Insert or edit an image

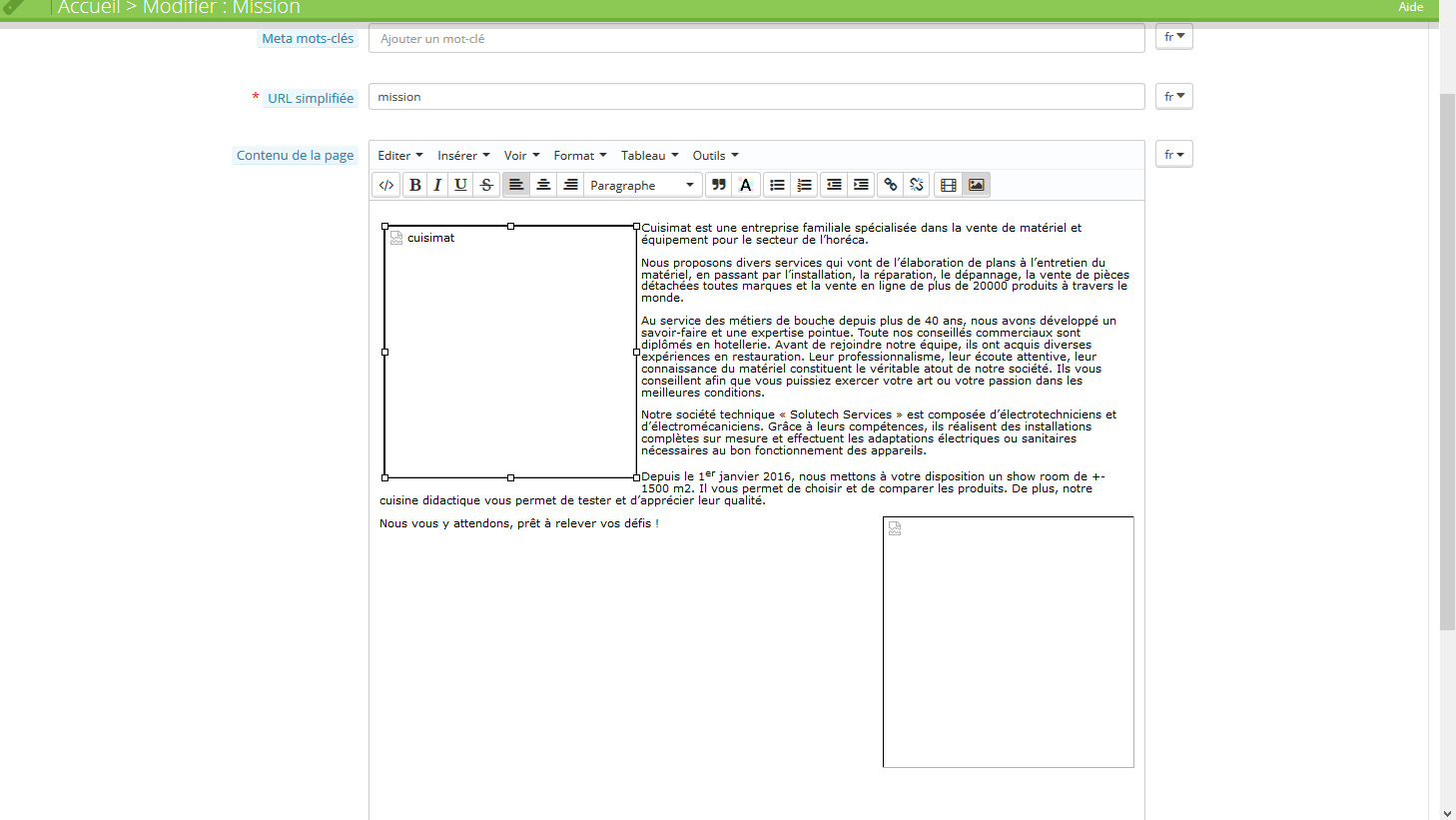(x=977, y=185)
